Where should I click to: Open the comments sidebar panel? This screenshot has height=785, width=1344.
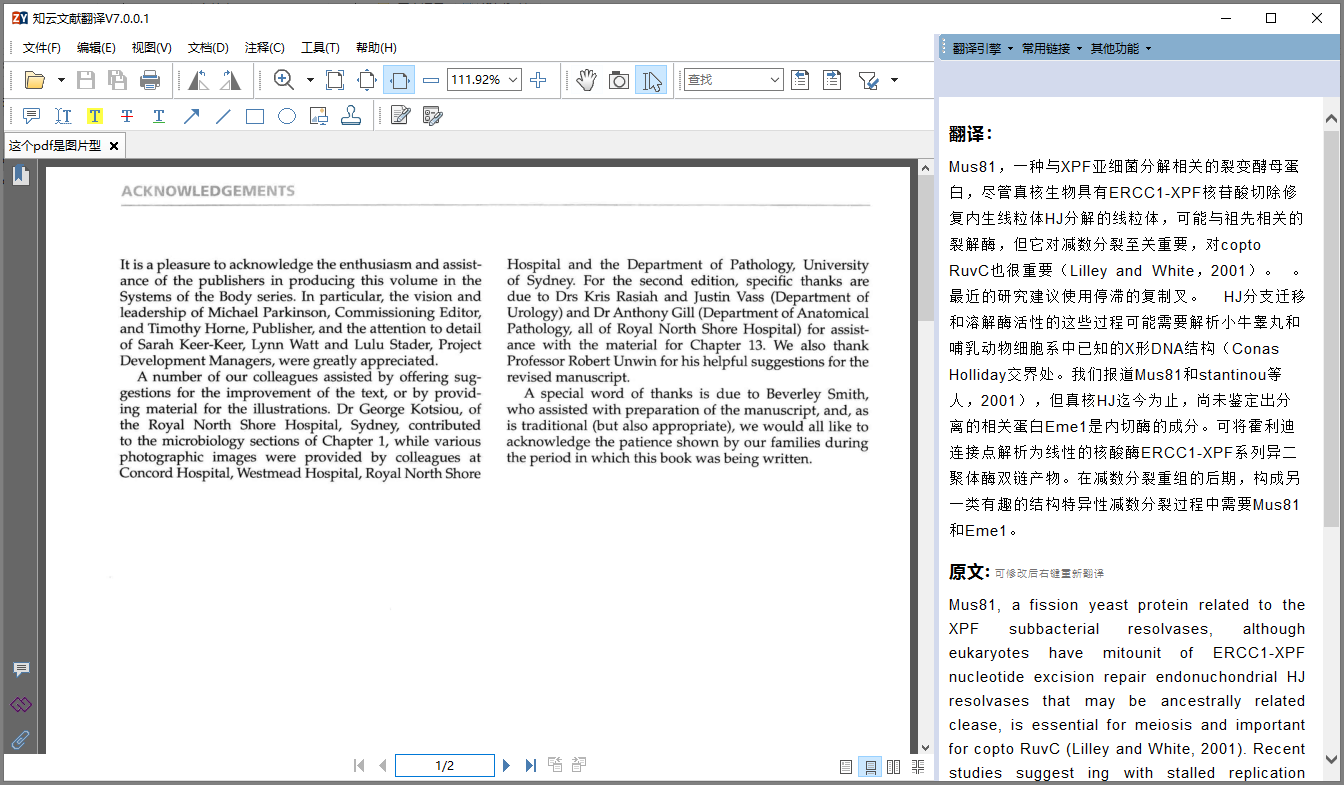(21, 669)
